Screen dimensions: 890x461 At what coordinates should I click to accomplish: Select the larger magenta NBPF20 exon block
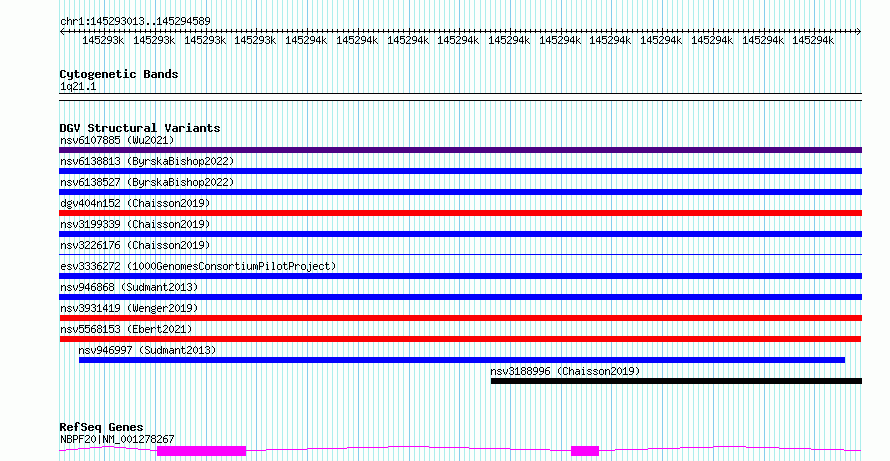(201, 451)
